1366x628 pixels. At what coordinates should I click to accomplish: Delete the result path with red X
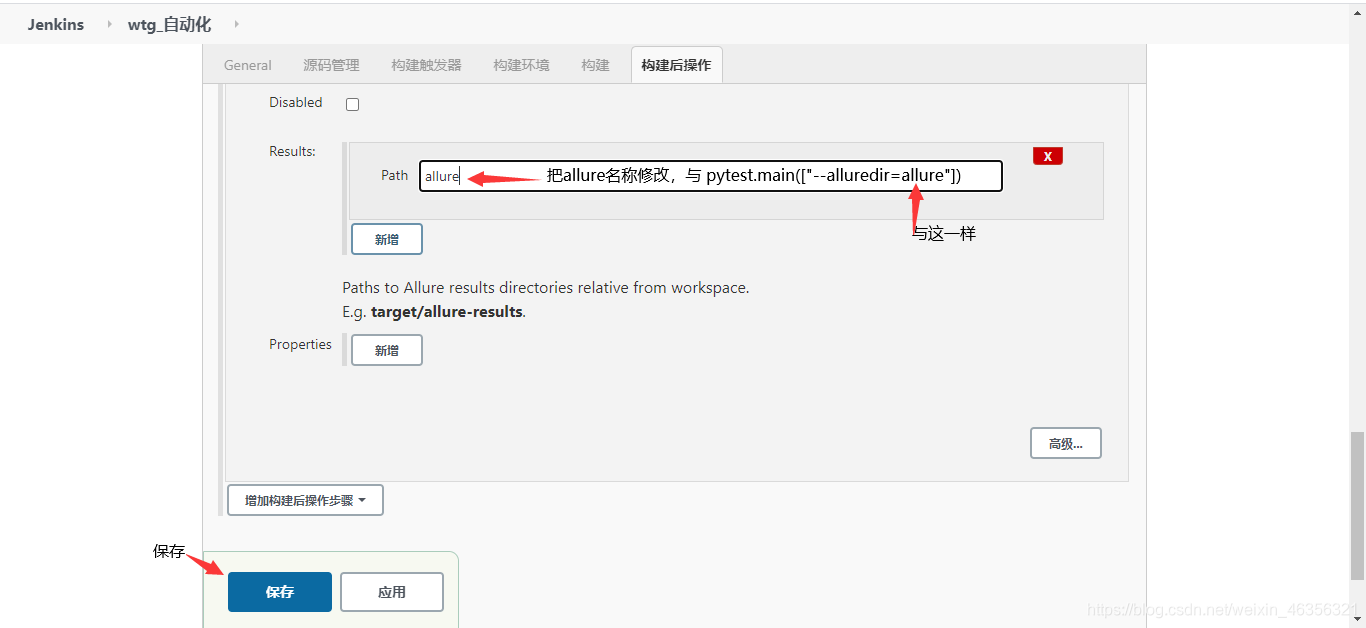pyautogui.click(x=1047, y=156)
